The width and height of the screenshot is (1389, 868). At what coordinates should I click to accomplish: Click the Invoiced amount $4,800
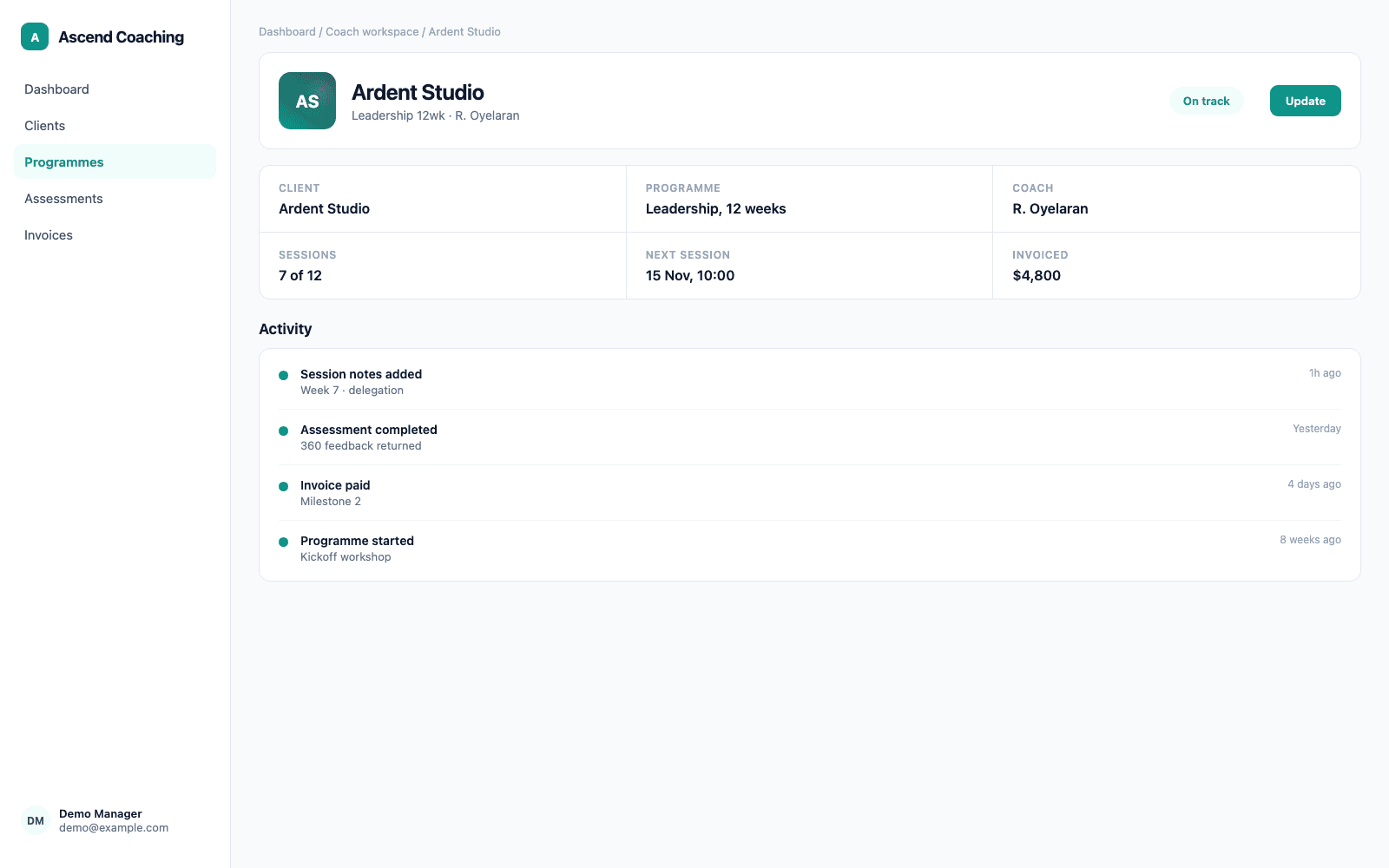click(1037, 275)
